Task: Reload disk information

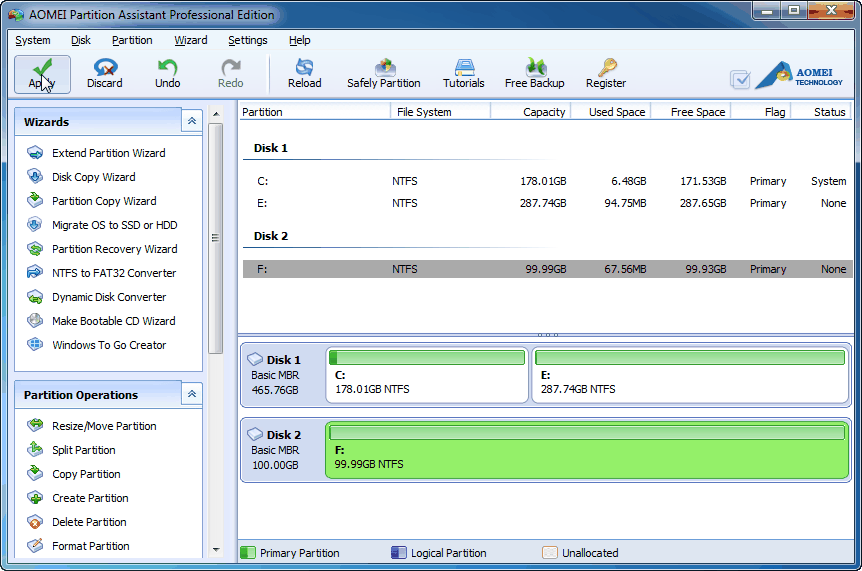Action: [305, 74]
